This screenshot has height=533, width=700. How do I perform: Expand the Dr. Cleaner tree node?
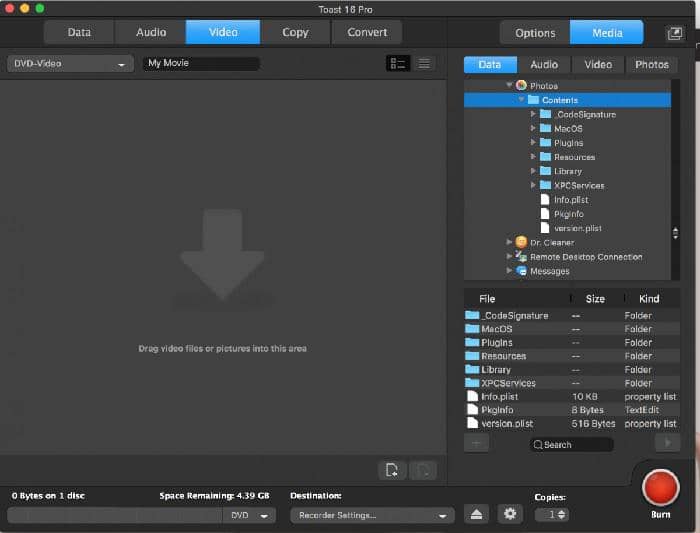509,242
